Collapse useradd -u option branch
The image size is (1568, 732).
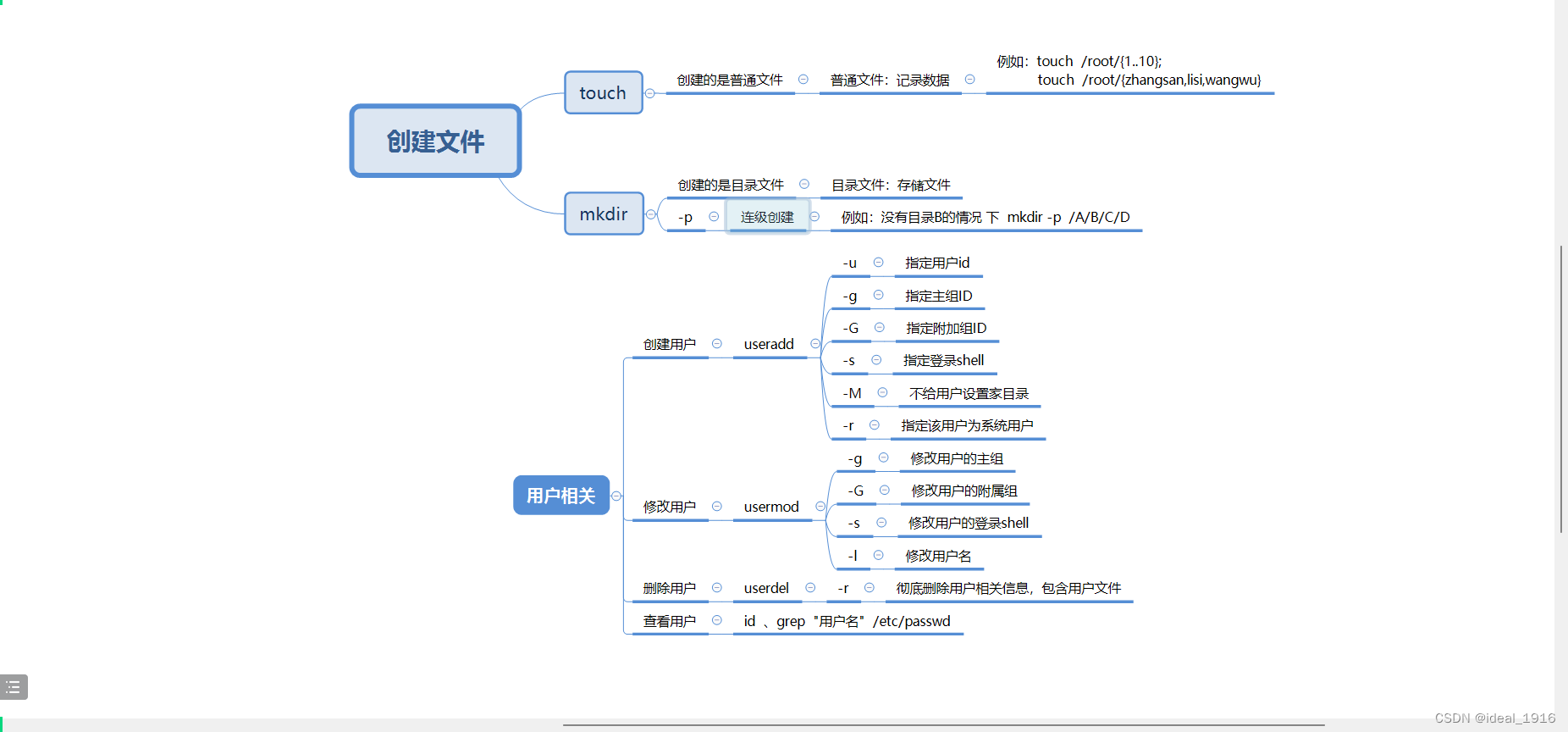click(879, 263)
